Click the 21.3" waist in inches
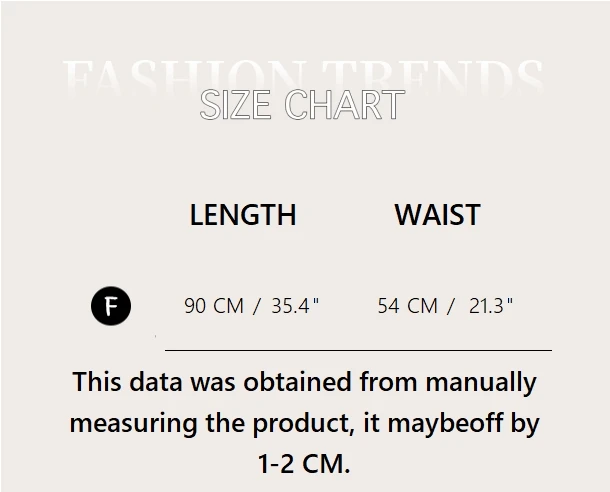 tap(492, 306)
